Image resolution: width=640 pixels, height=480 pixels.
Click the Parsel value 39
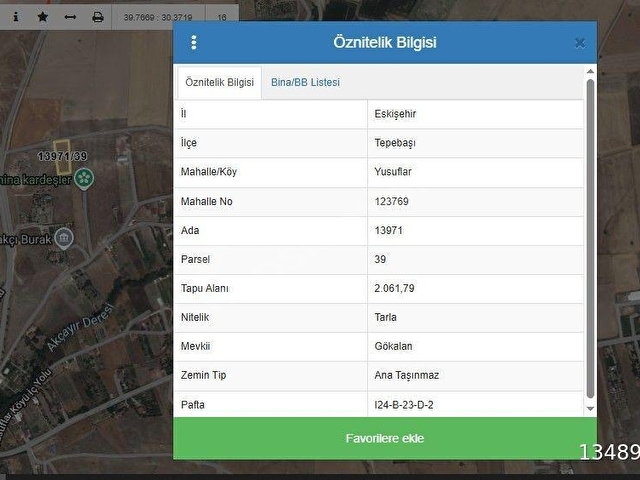pos(380,259)
